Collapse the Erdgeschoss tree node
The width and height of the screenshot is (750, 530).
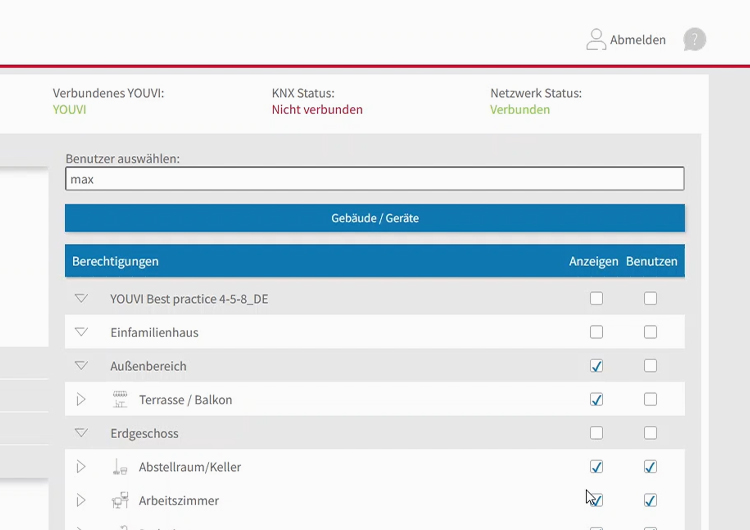coord(81,433)
